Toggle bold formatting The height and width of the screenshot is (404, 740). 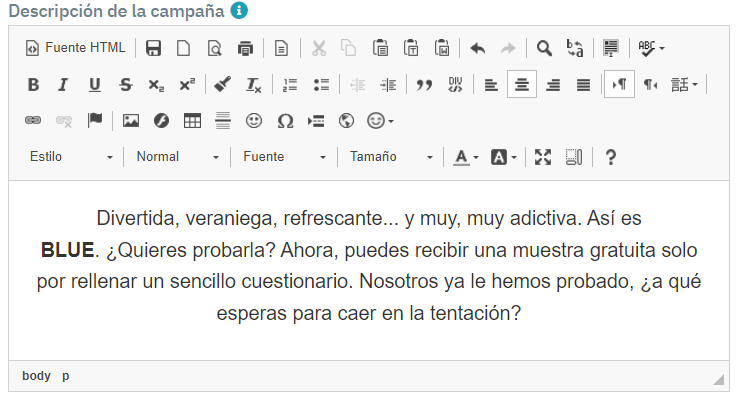point(33,85)
